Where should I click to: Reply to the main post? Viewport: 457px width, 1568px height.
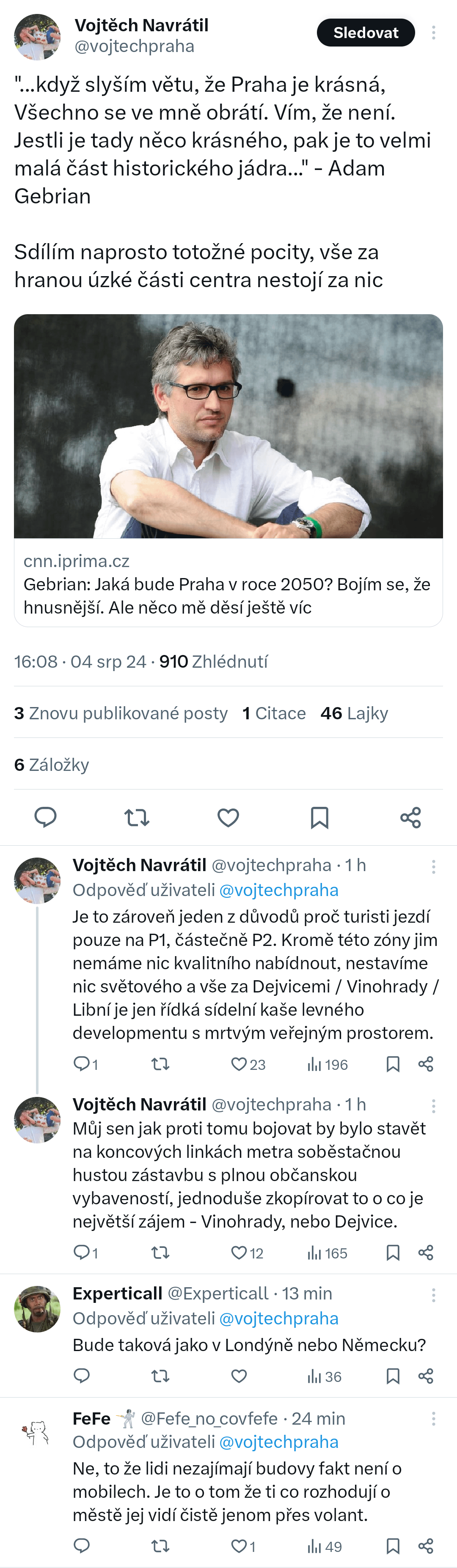[45, 817]
